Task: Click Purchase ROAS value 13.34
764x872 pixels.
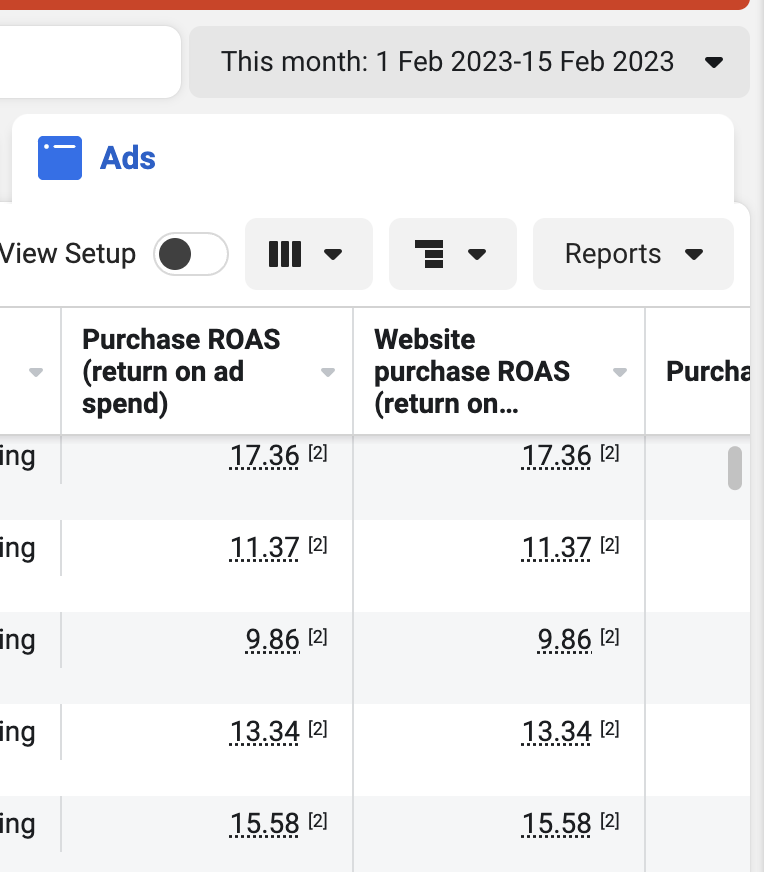Action: (x=264, y=732)
